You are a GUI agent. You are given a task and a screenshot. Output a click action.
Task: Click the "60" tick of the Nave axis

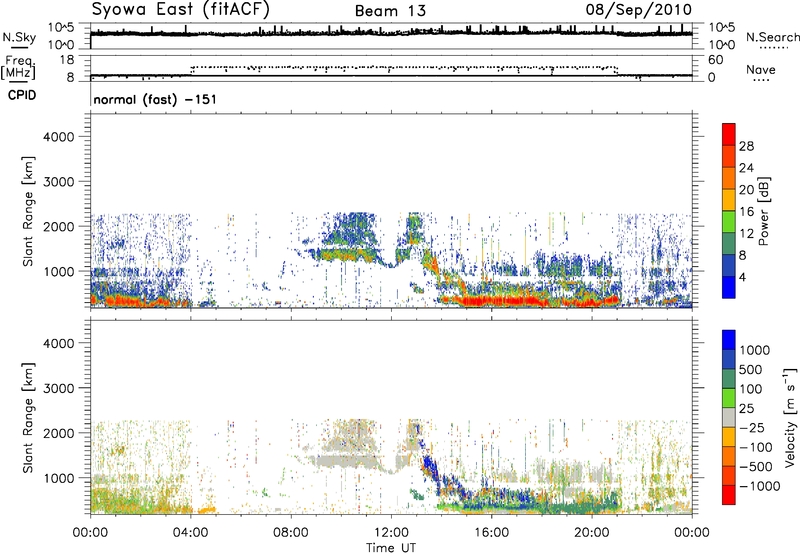(715, 60)
